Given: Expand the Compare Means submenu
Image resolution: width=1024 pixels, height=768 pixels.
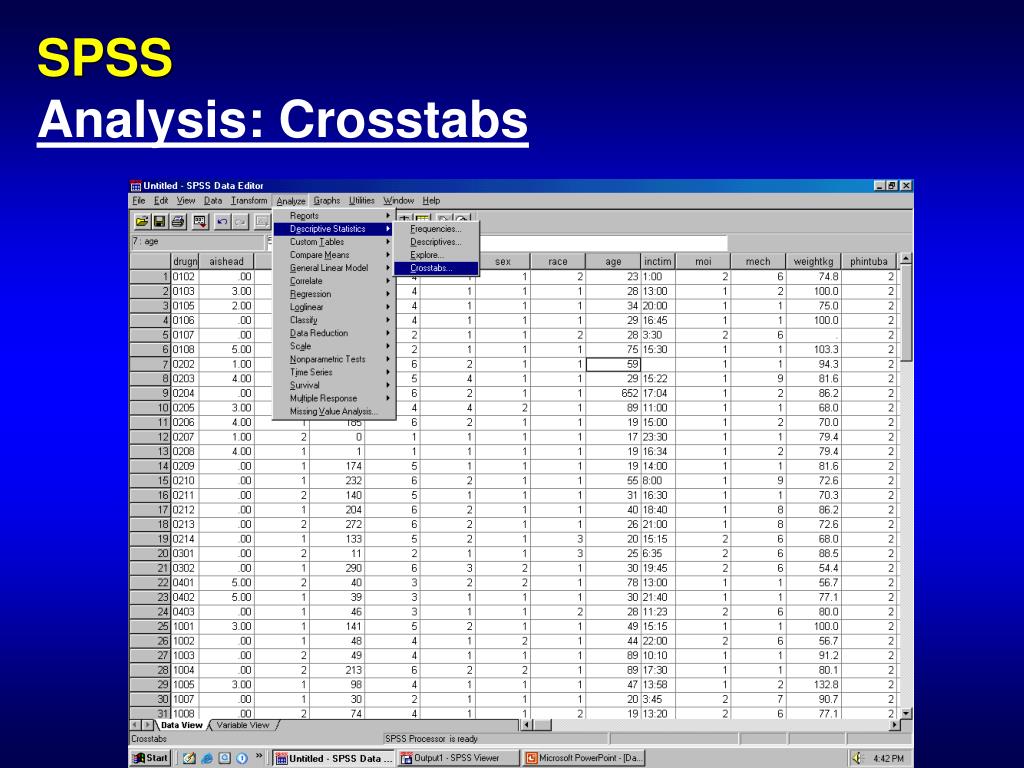Looking at the screenshot, I should coord(334,255).
